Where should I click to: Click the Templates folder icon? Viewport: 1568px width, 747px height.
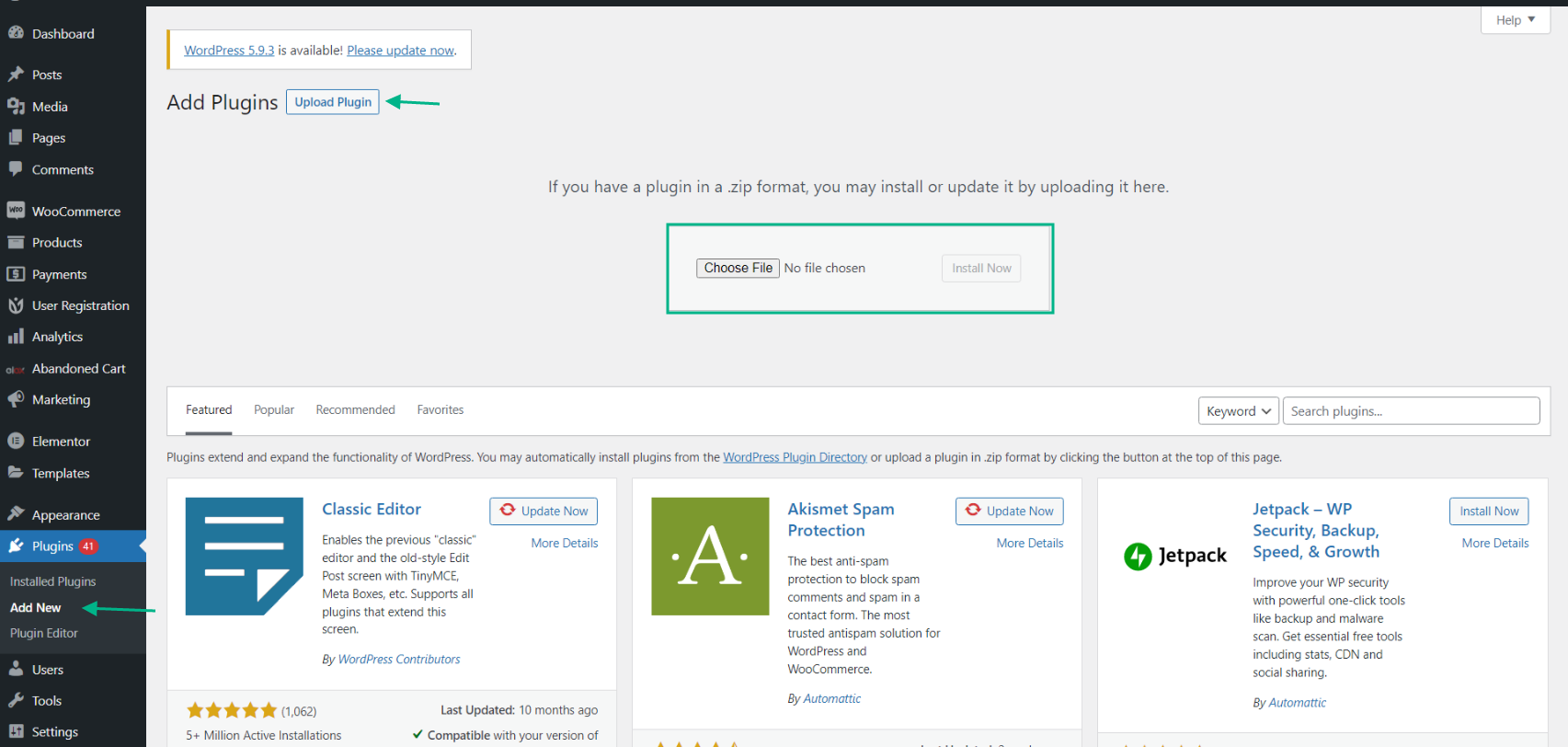[16, 473]
